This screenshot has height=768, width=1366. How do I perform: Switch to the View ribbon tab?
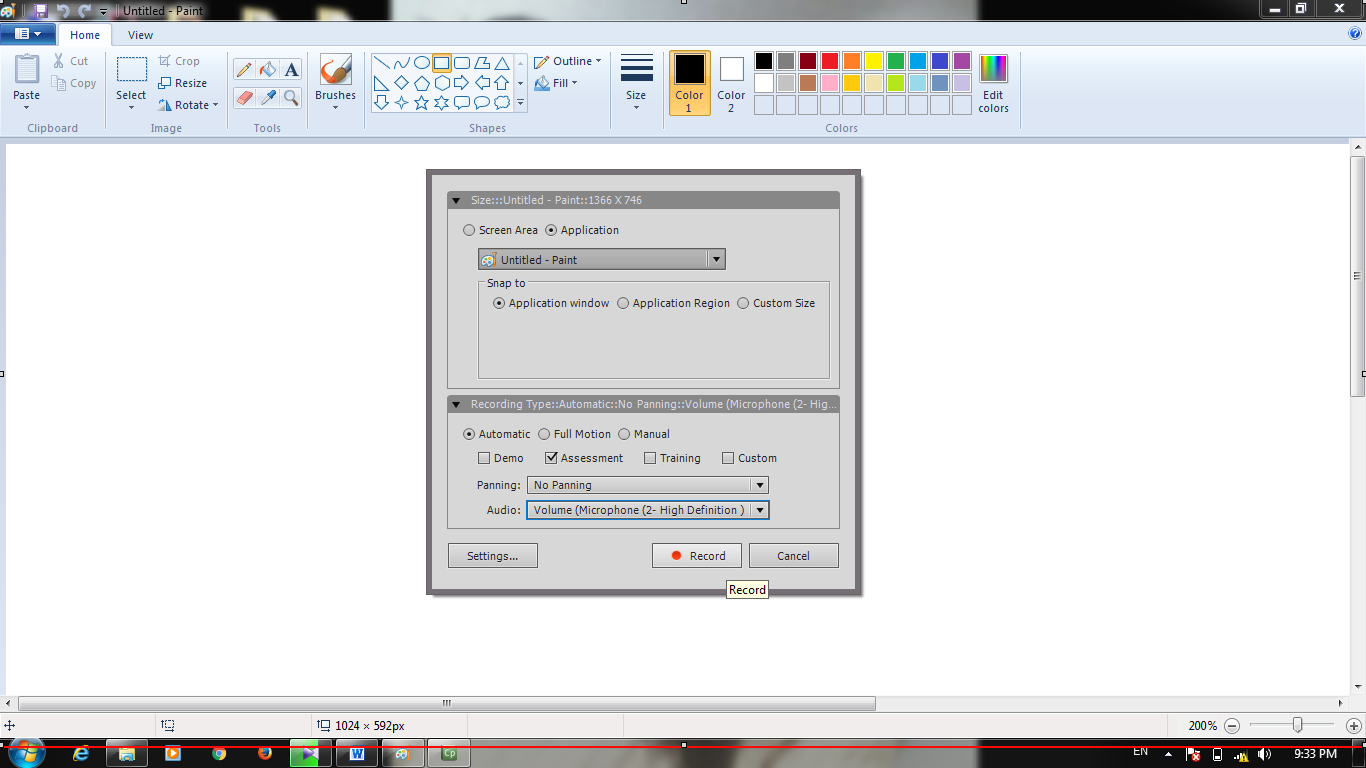tap(141, 35)
